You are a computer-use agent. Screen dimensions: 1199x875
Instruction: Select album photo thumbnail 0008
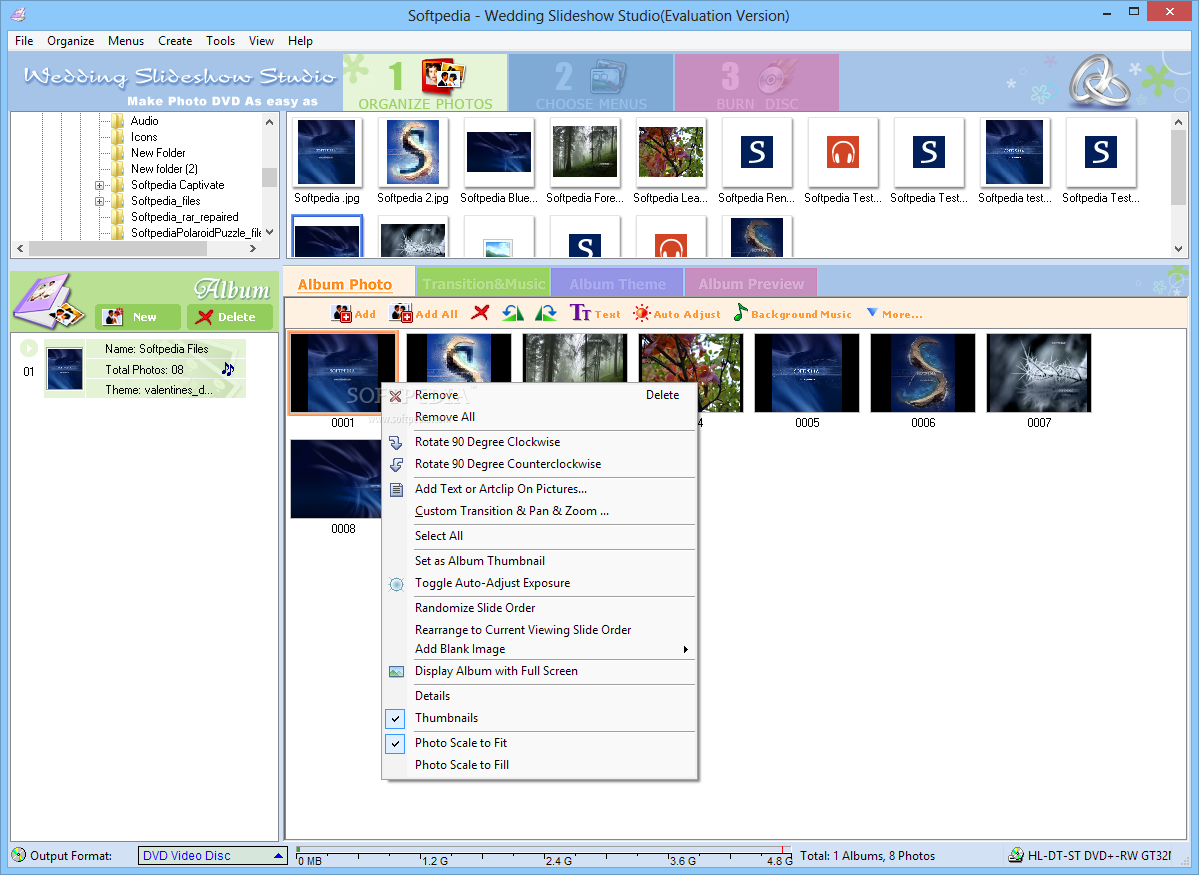tap(336, 479)
